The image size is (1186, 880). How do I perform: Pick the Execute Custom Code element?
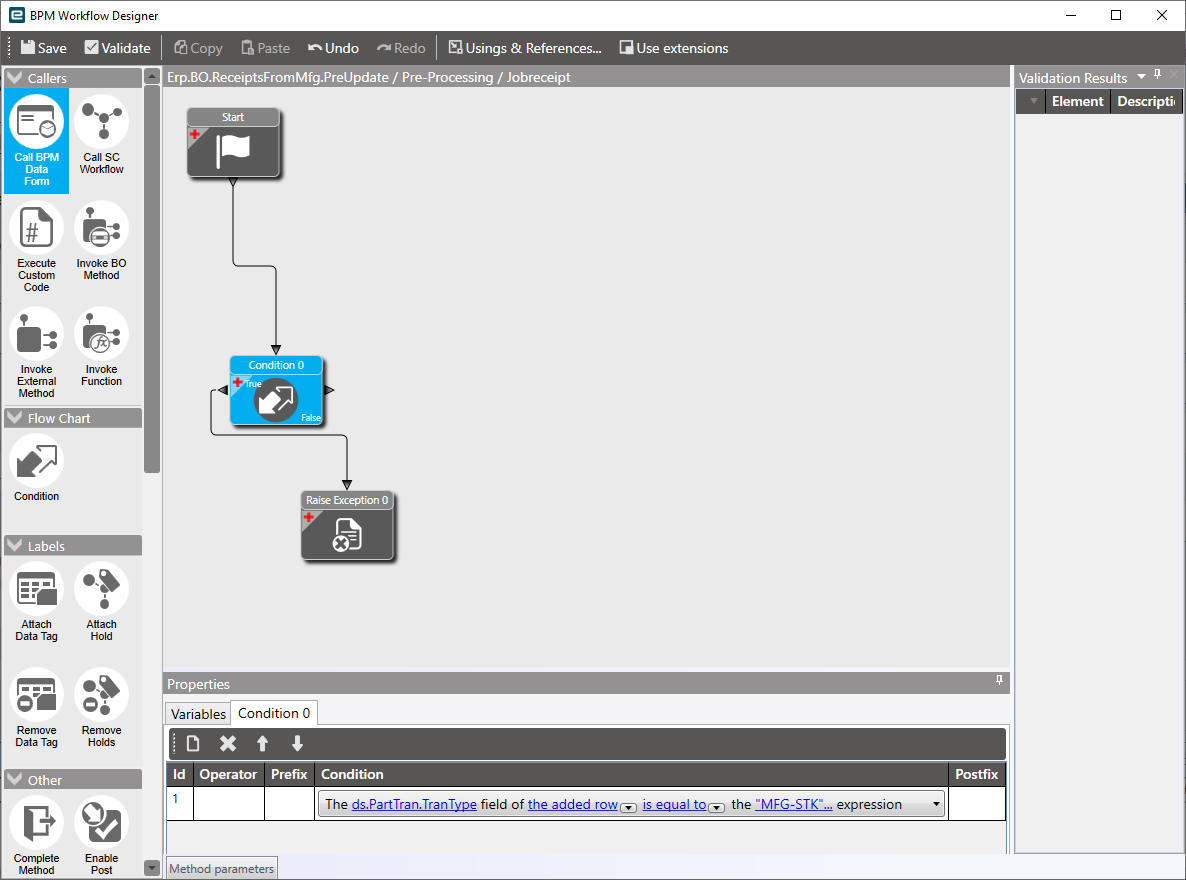point(36,247)
